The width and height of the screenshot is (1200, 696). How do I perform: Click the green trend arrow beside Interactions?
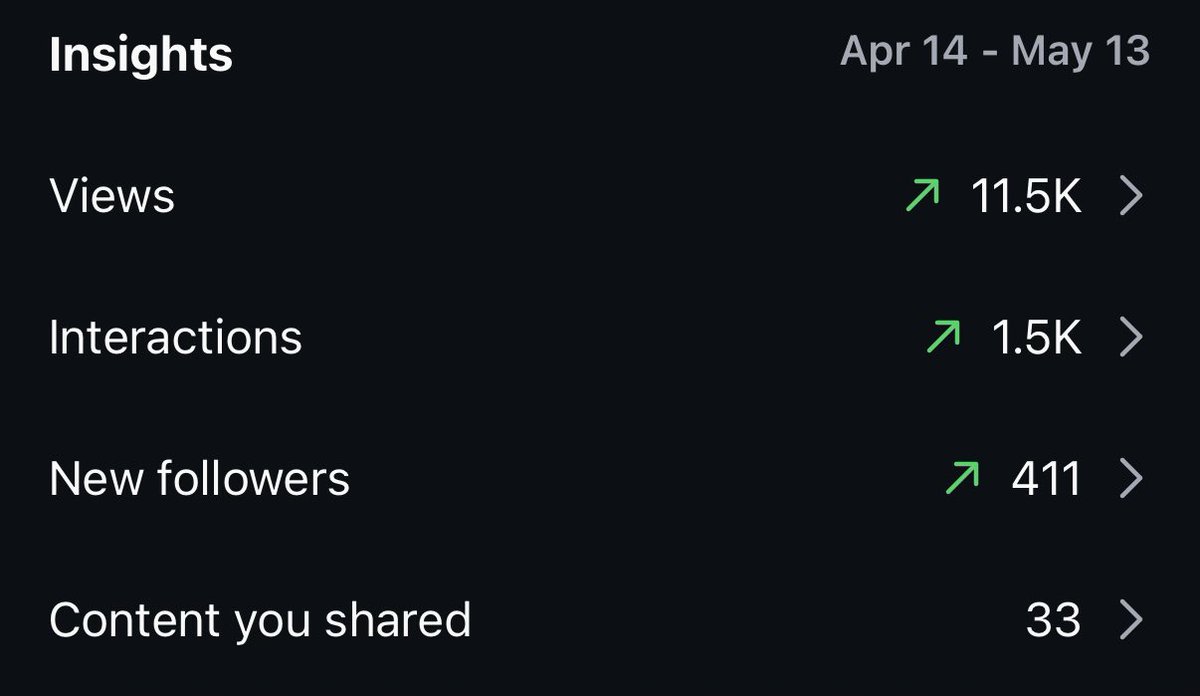(942, 339)
